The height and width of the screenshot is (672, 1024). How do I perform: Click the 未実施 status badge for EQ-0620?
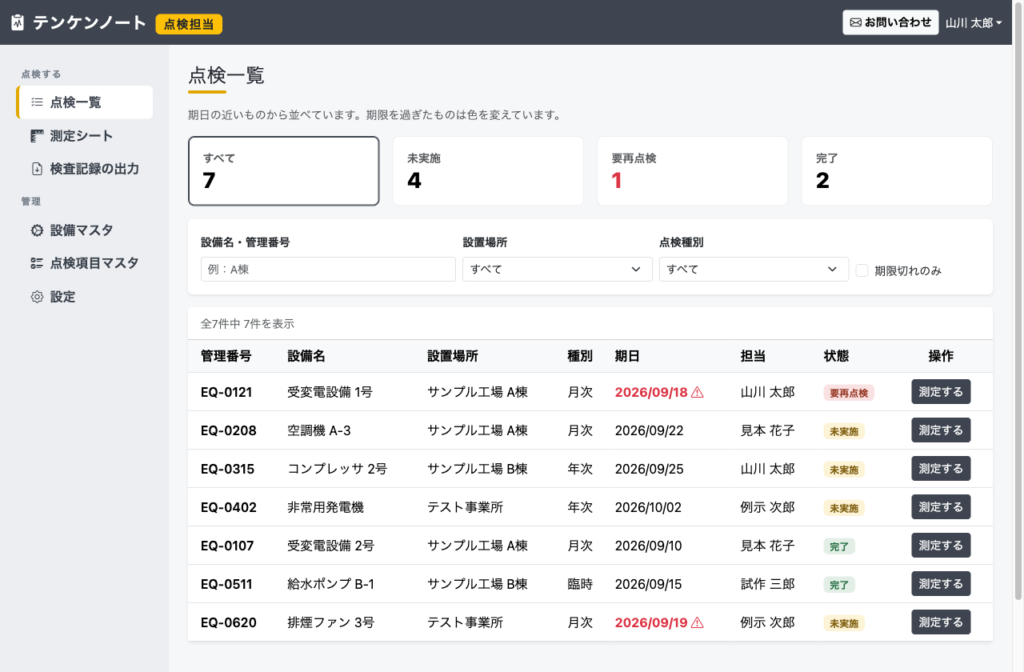click(844, 624)
